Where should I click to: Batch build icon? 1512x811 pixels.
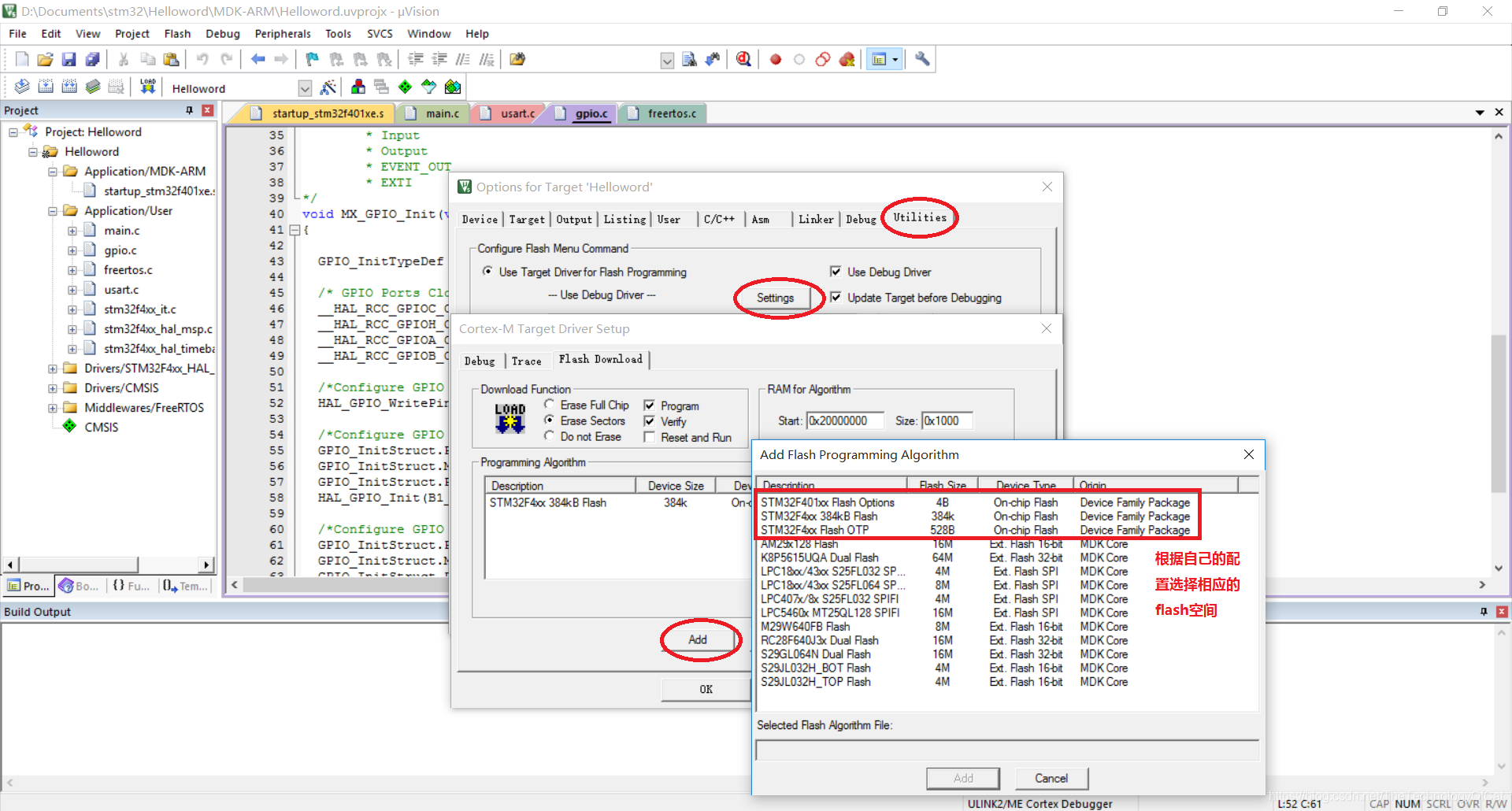pos(93,87)
